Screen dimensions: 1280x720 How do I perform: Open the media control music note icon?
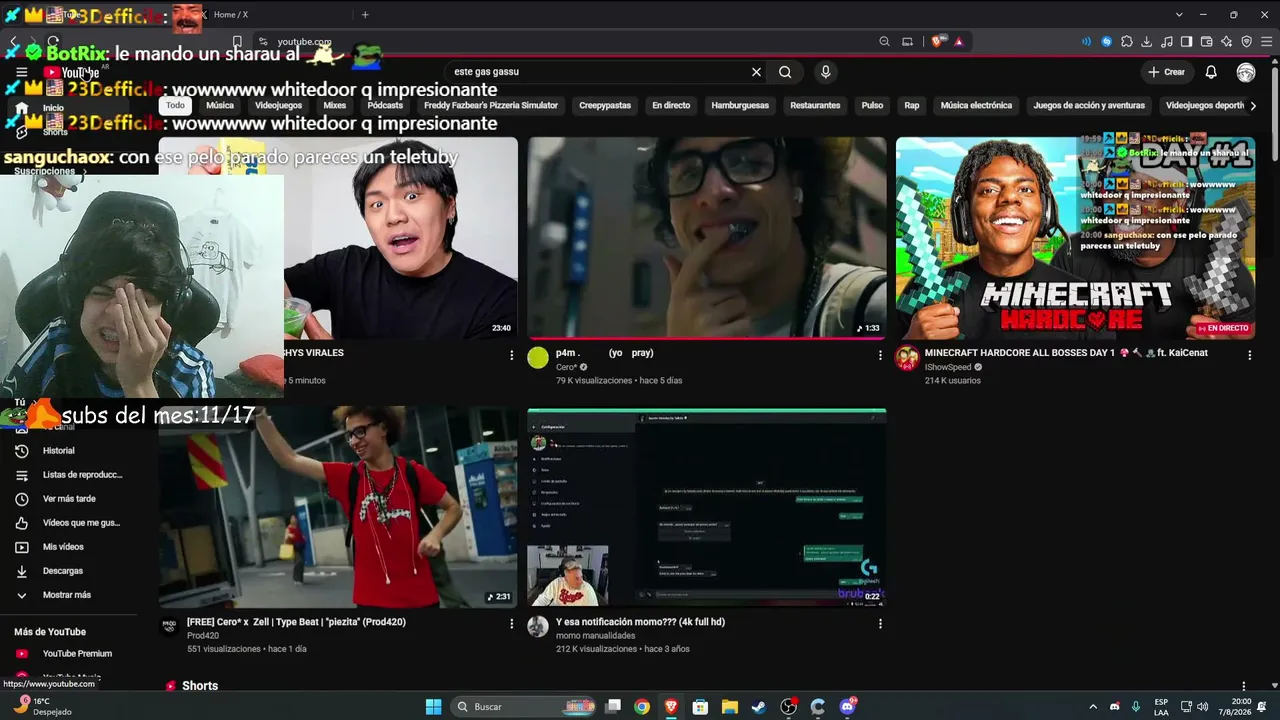[1166, 42]
